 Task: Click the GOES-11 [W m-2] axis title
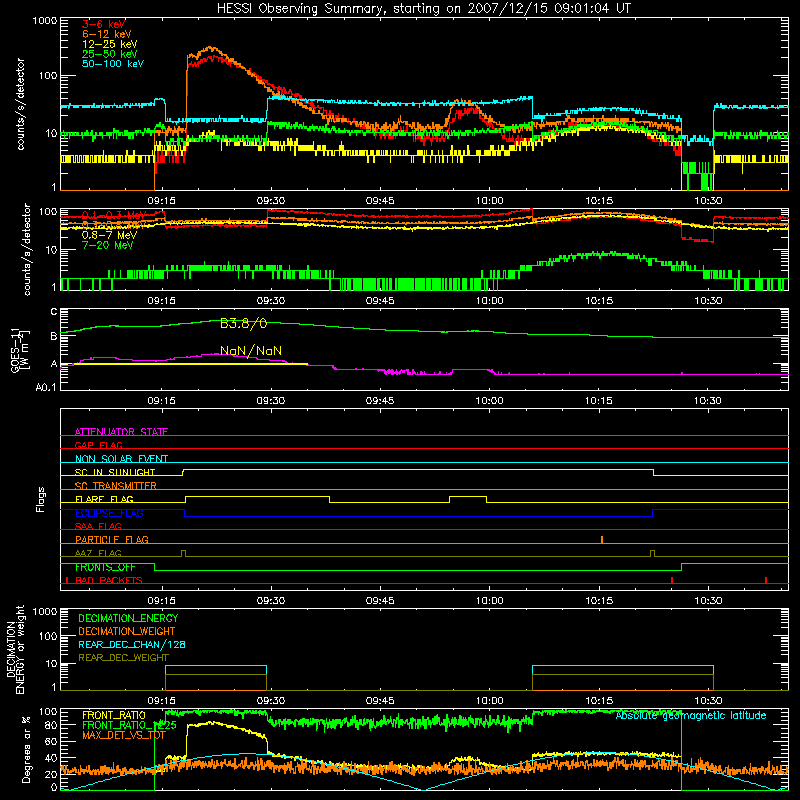point(19,350)
